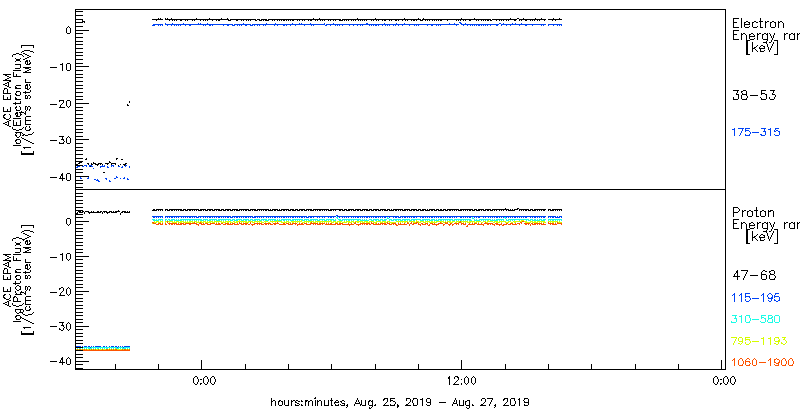This screenshot has width=800, height=410.
Task: Select the blue 115-195 proton legend label
Action: coord(756,298)
